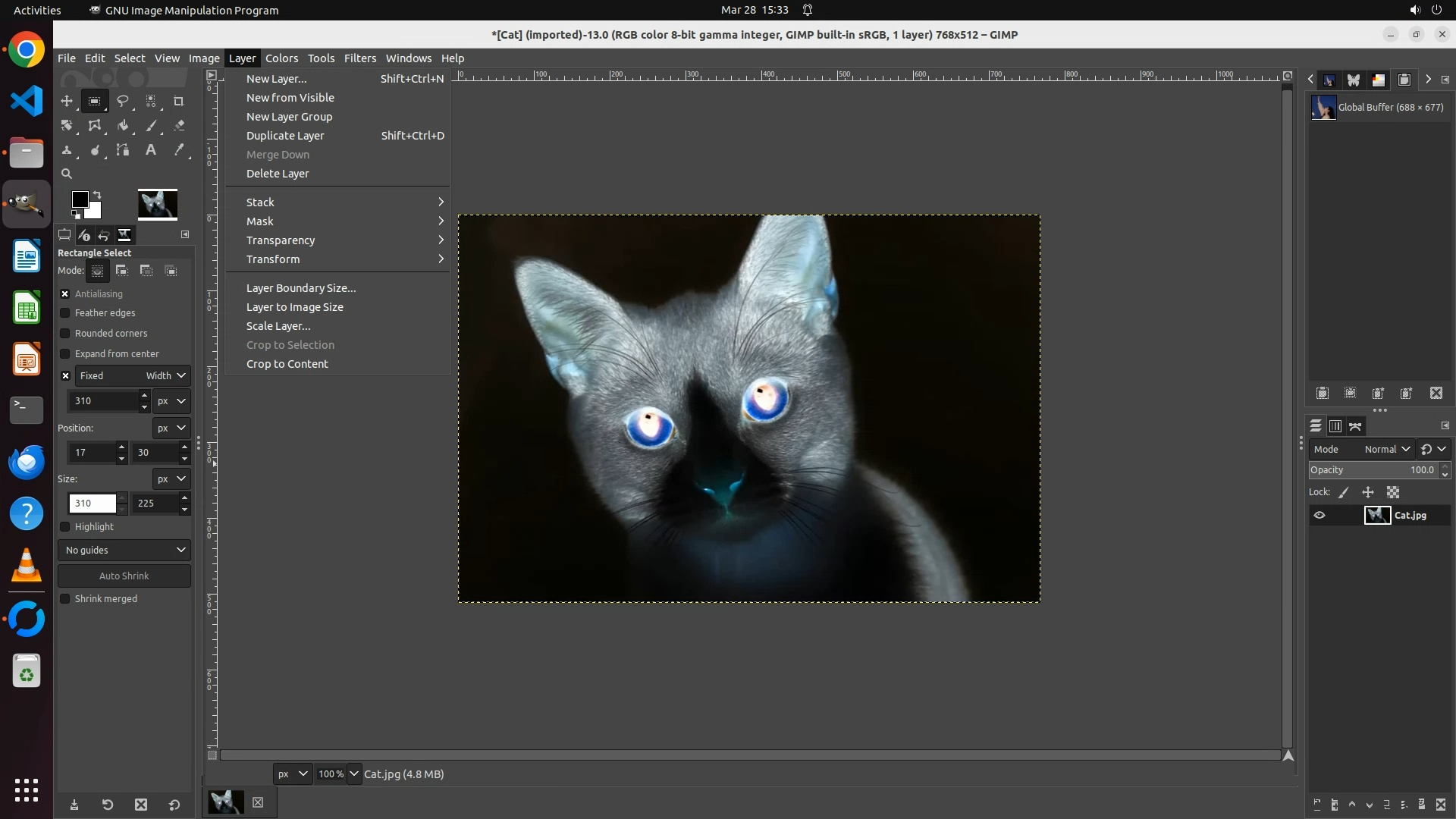Hide the Cat.jpg layer via eye icon
Image resolution: width=1456 pixels, height=819 pixels.
pos(1319,516)
